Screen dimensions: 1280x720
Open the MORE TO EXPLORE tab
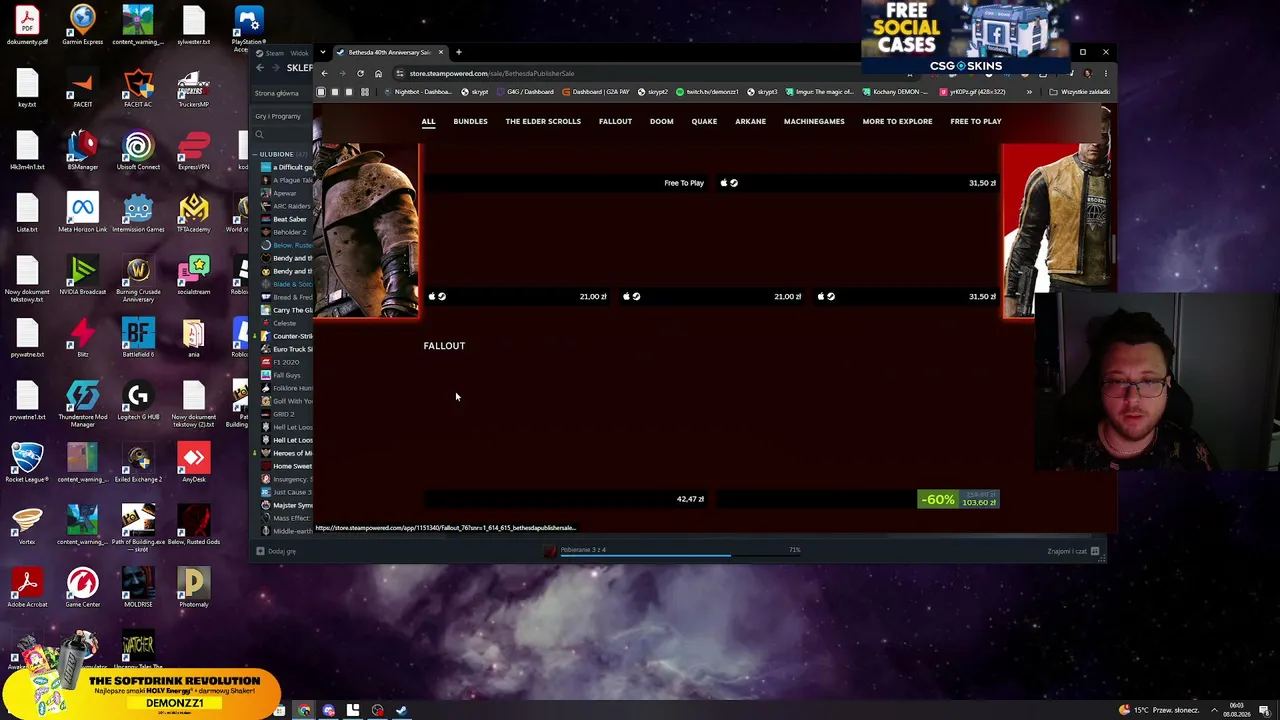(897, 121)
